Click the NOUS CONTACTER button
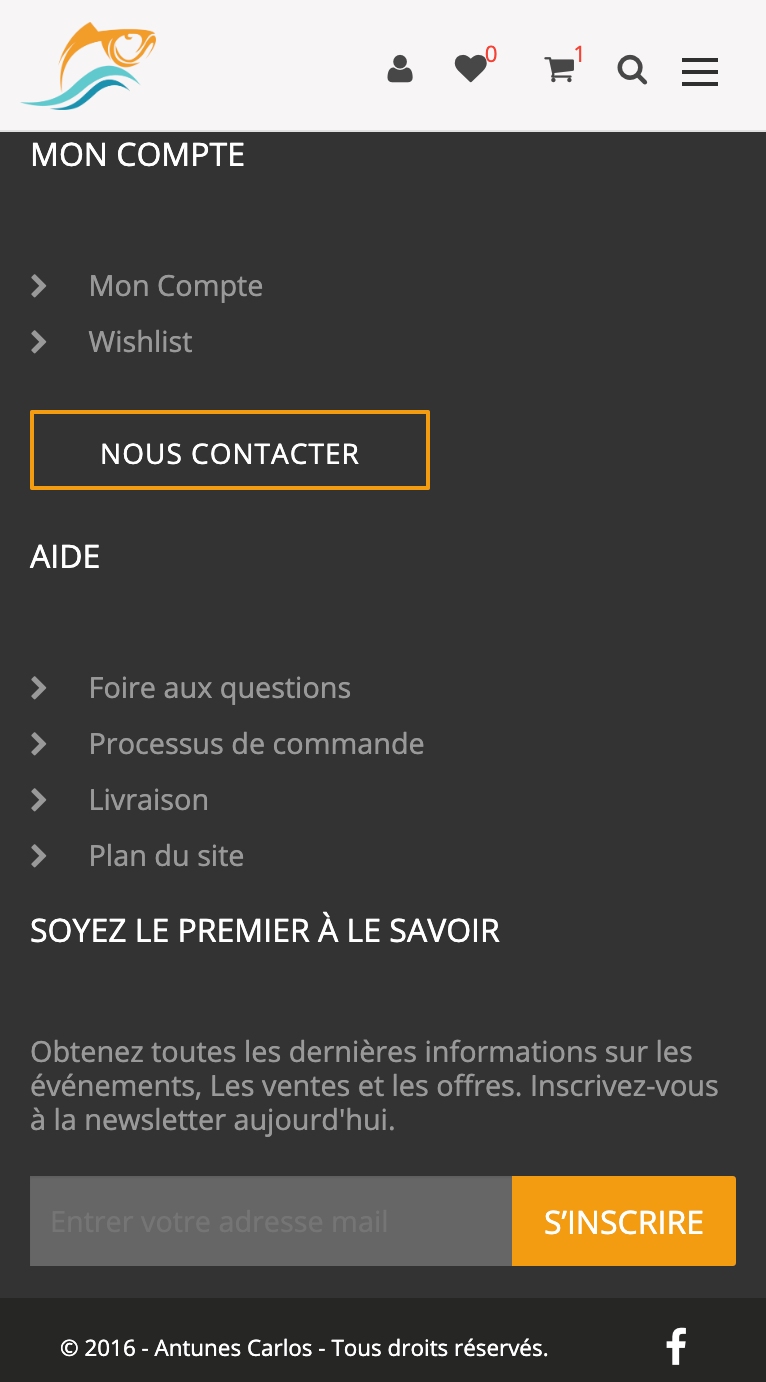 click(x=229, y=450)
